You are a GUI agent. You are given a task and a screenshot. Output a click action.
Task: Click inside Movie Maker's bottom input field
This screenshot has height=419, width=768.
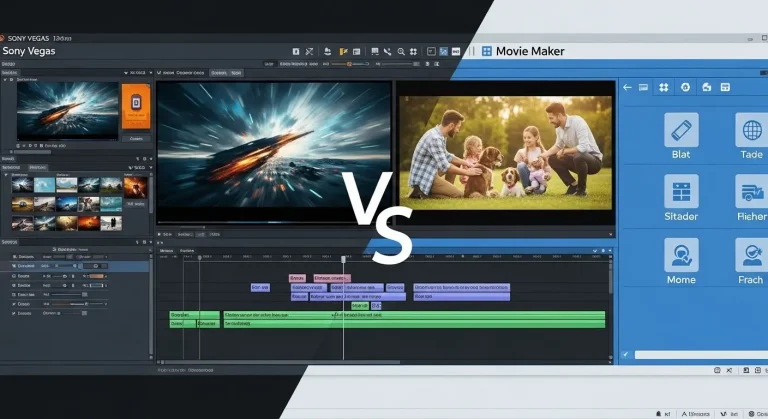[x=701, y=354]
